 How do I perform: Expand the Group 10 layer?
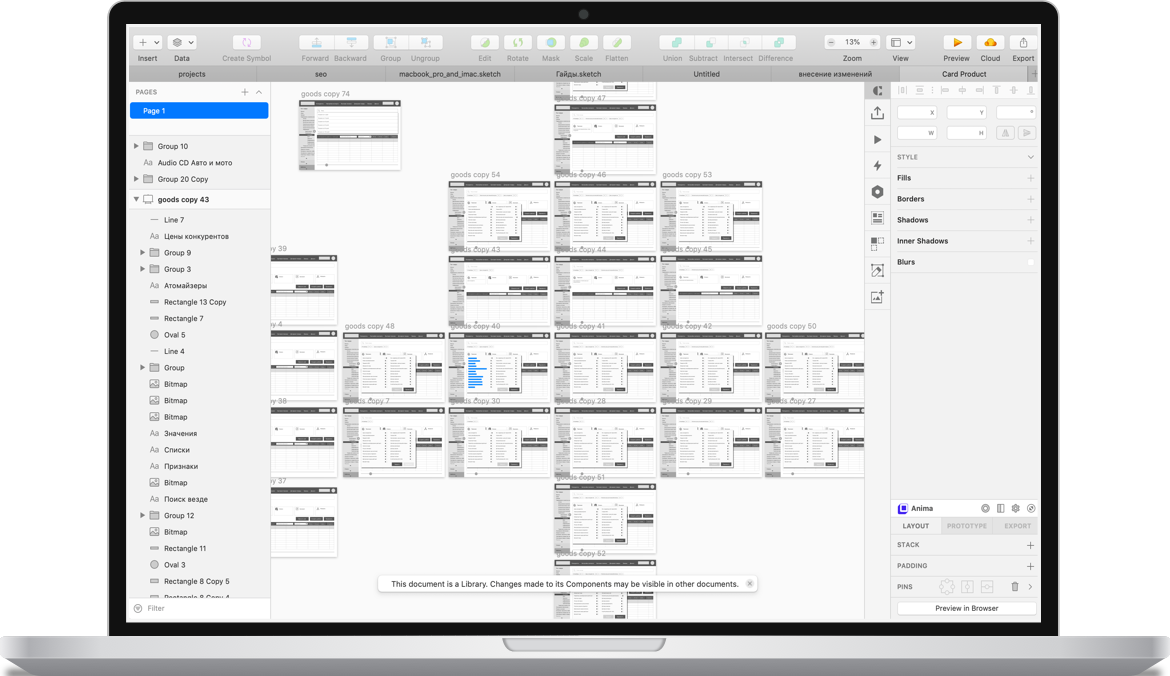coord(136,146)
